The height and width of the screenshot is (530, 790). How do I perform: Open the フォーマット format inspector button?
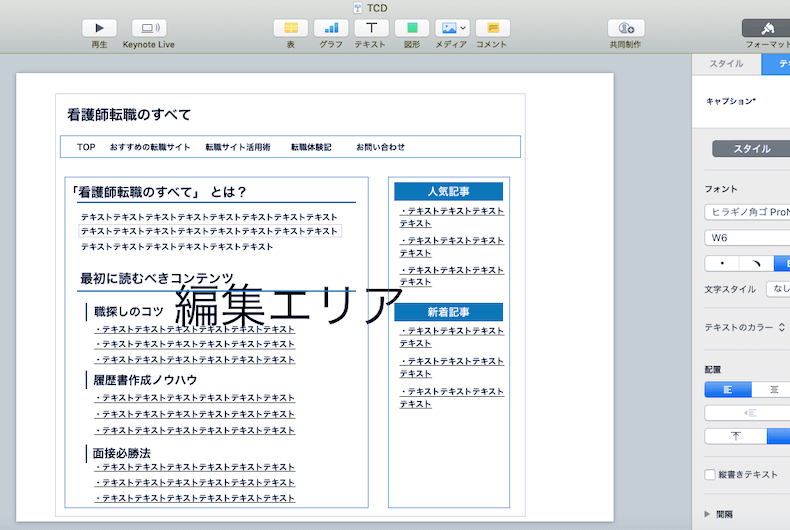(x=767, y=28)
